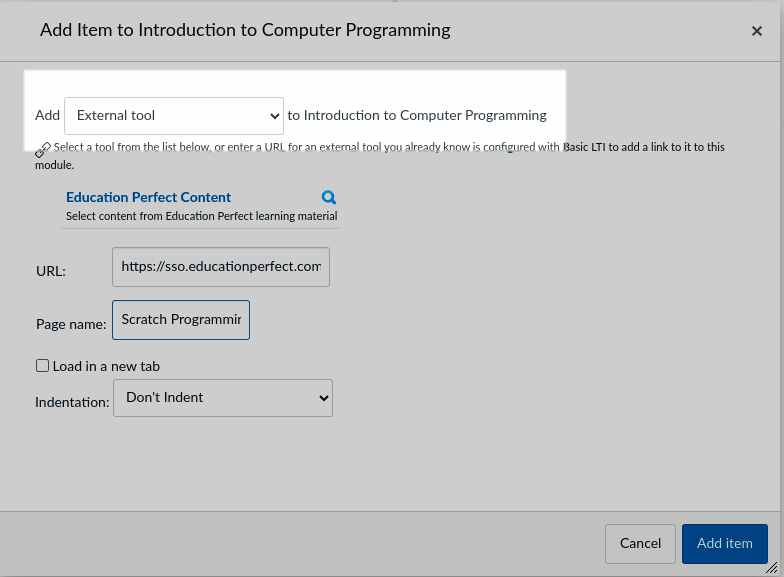Select the Education Perfect Content tool link
This screenshot has height=577, width=784.
click(148, 198)
